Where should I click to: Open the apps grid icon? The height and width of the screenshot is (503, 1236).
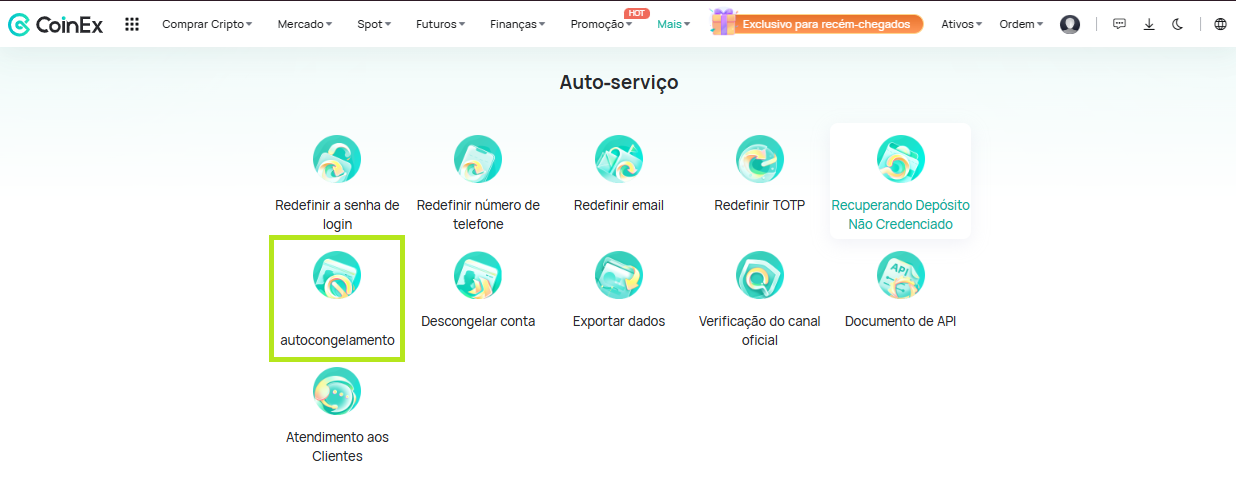tap(132, 24)
